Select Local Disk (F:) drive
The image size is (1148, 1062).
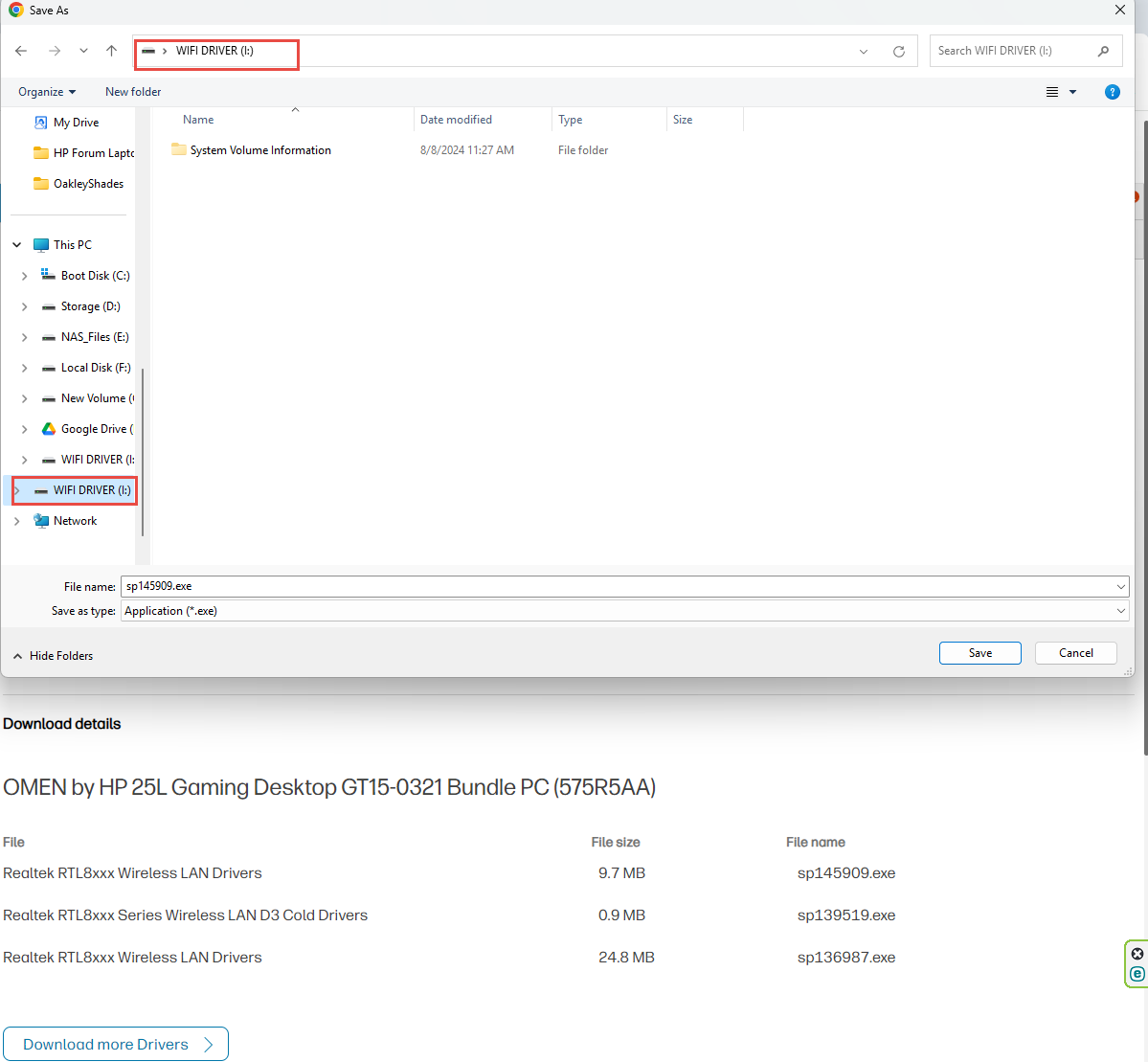(86, 368)
